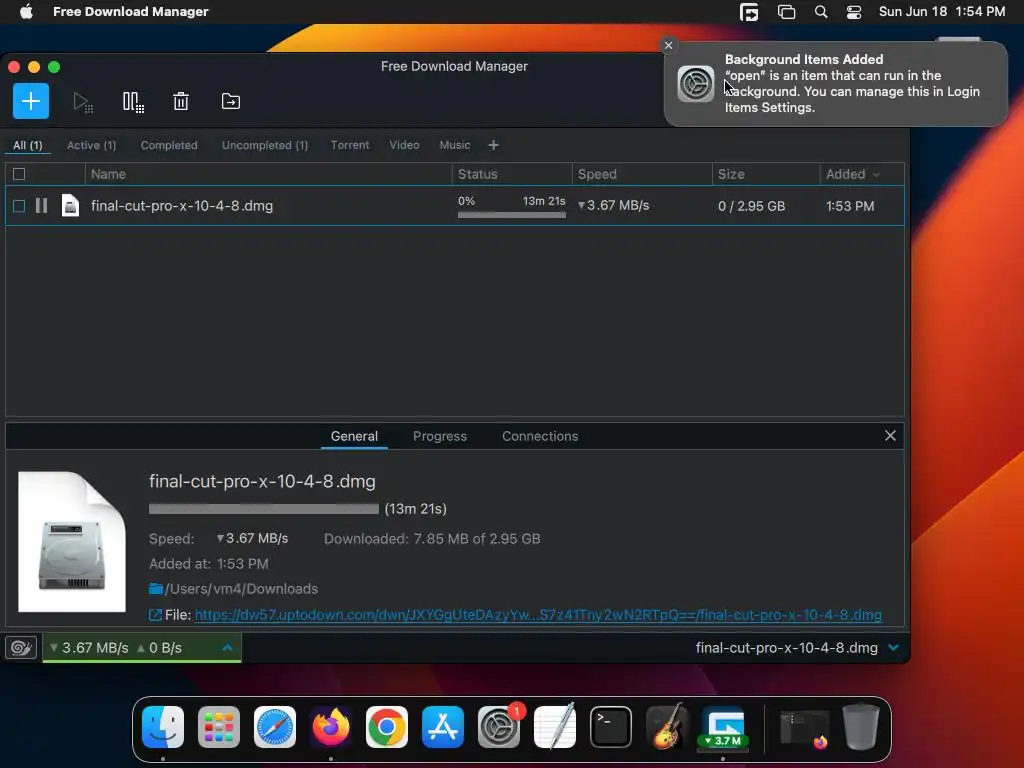Pause all downloads using the toolbar pause icon
Image resolution: width=1024 pixels, height=768 pixels.
[x=133, y=102]
